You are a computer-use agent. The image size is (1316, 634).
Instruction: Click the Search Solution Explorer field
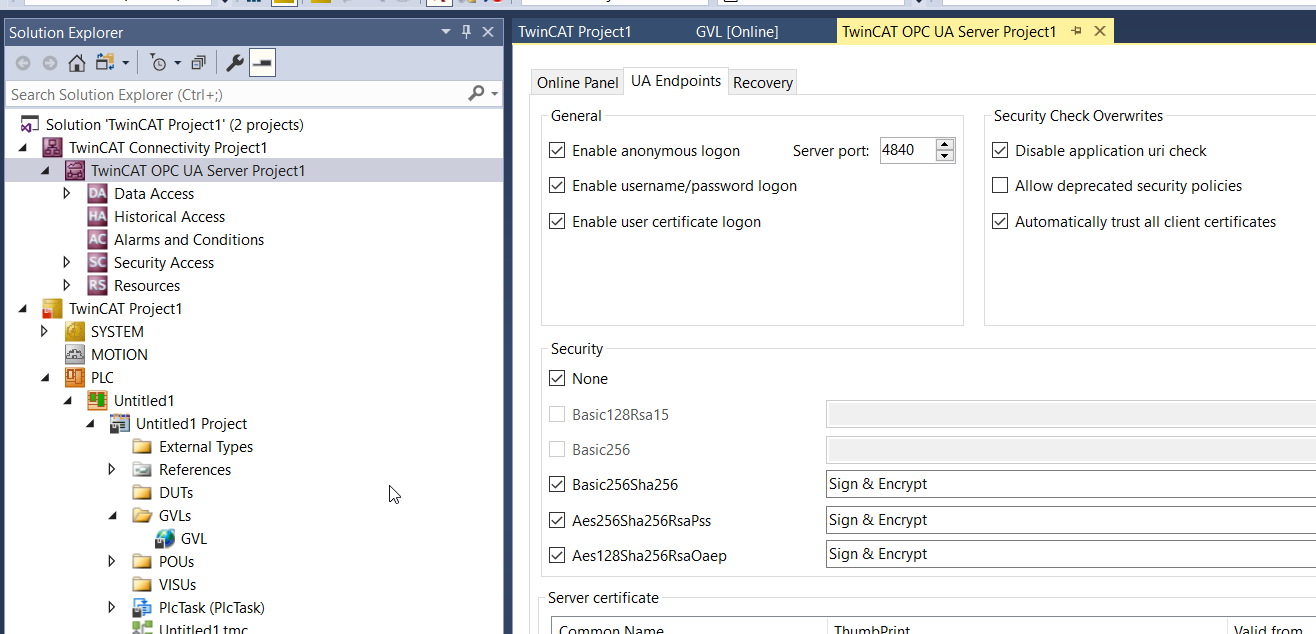click(x=236, y=94)
